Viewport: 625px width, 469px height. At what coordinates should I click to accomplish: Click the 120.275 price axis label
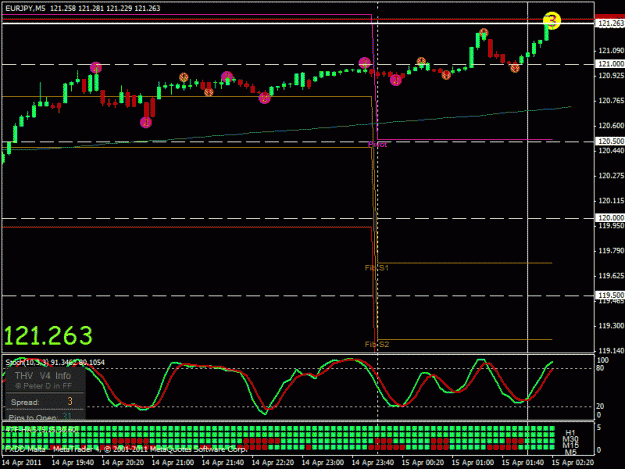(x=611, y=176)
